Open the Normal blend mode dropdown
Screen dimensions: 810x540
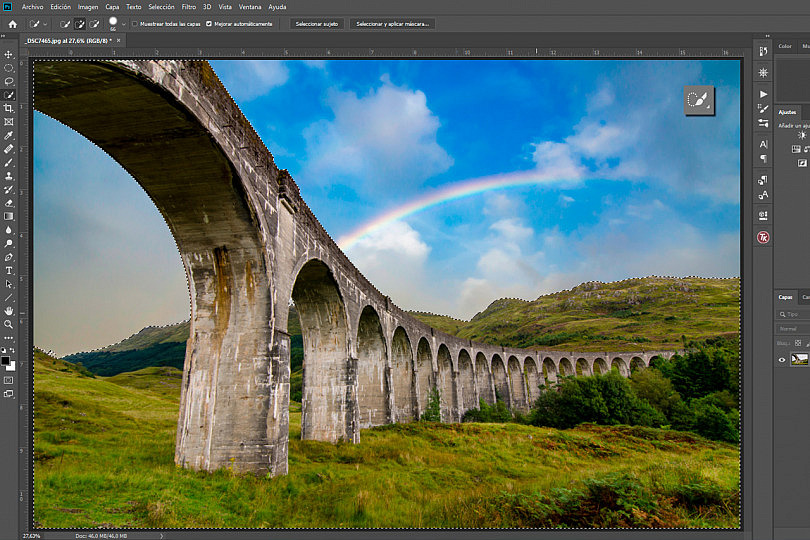(792, 329)
